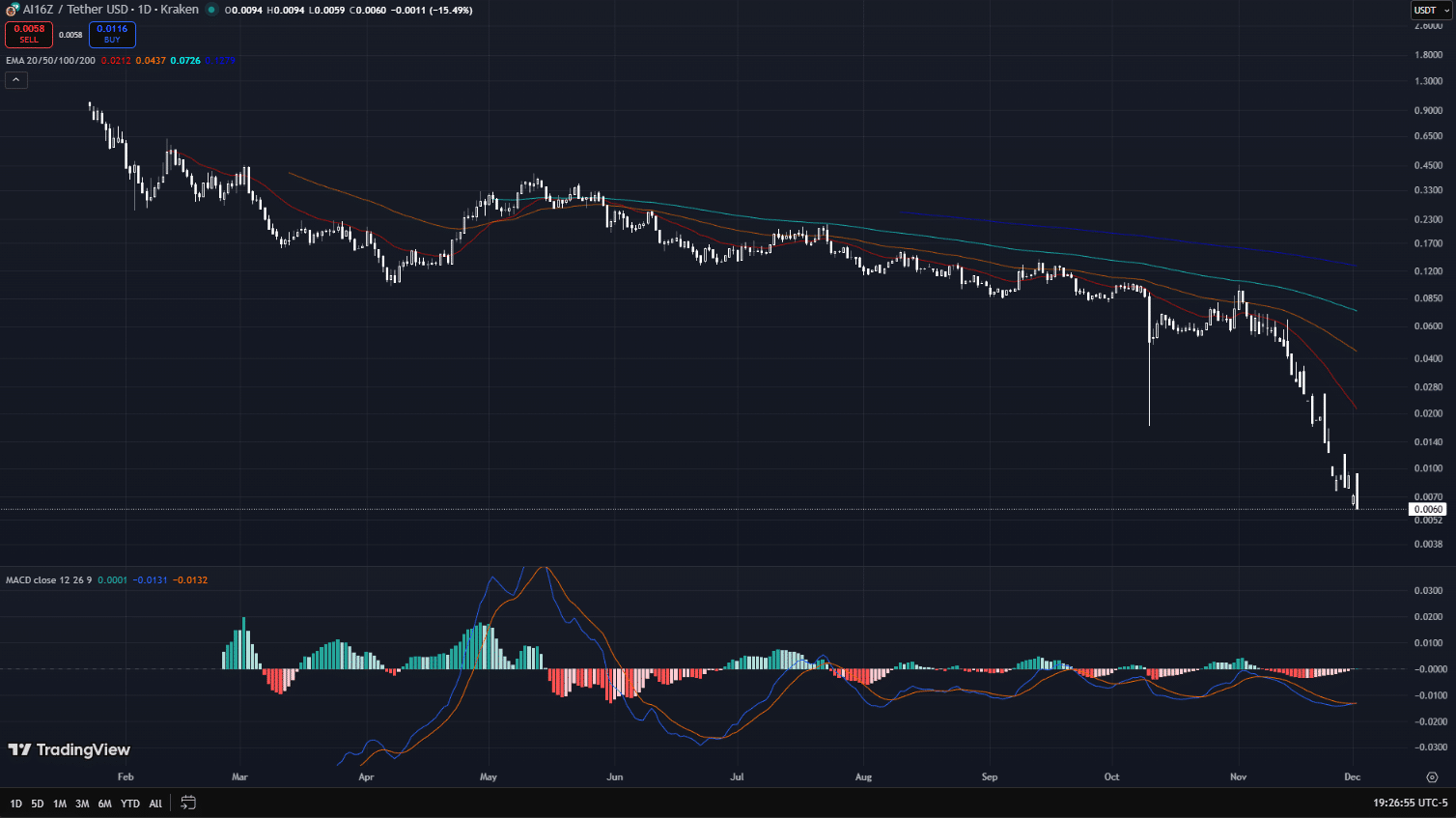
Task: Open the USDT currency dropdown
Action: 1432,10
